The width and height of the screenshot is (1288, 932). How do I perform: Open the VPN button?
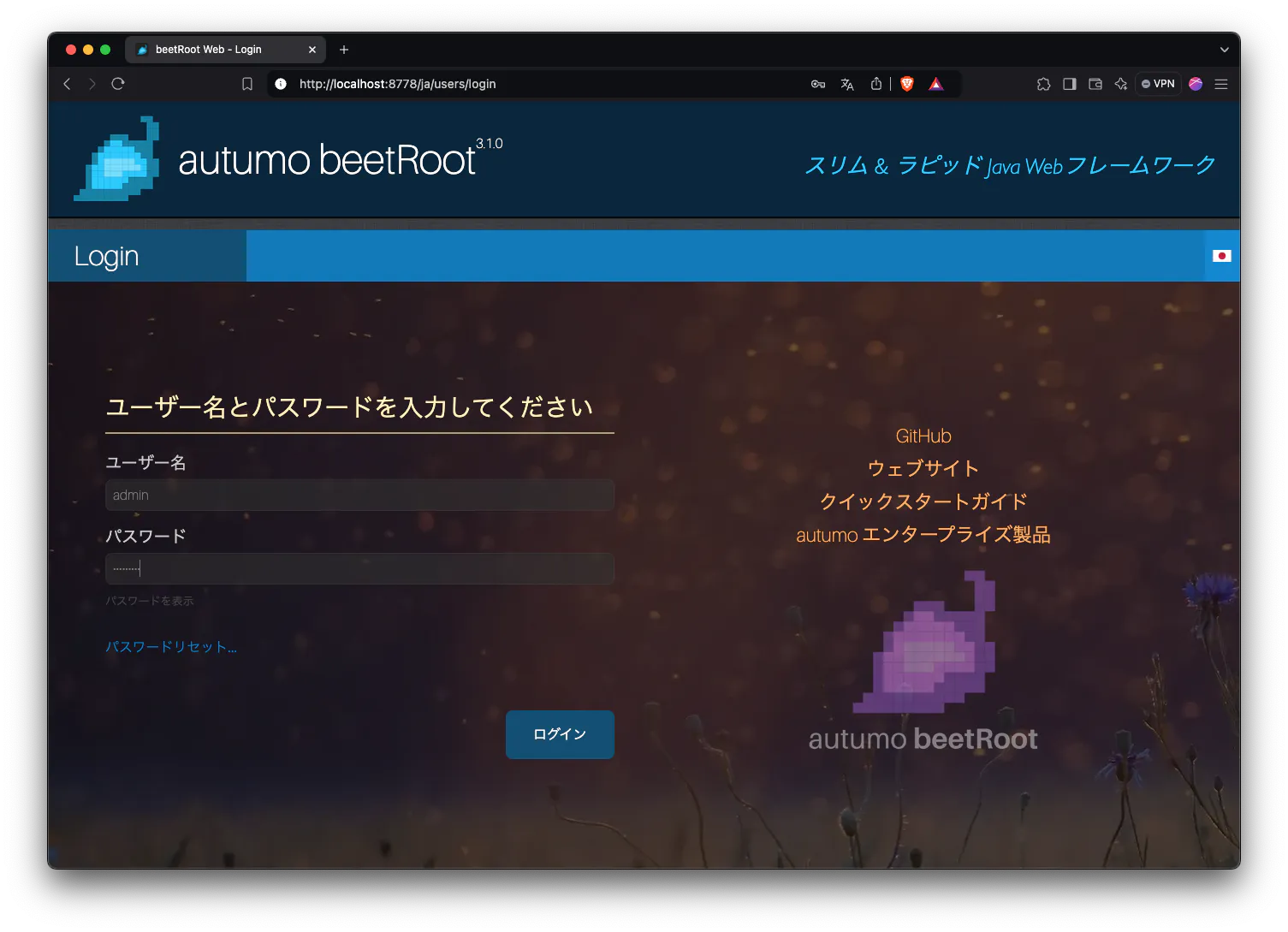pyautogui.click(x=1158, y=84)
